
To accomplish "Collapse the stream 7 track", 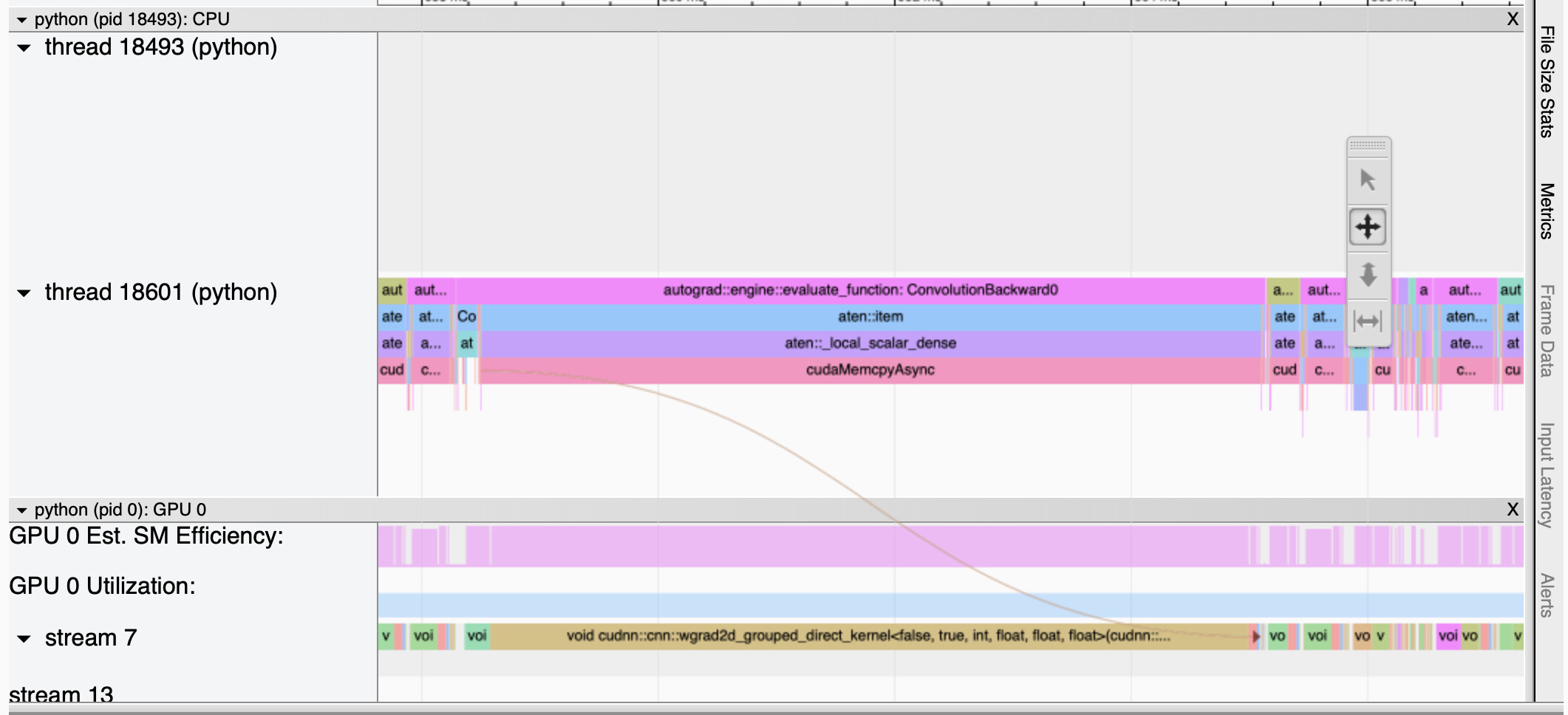I will (23, 637).
